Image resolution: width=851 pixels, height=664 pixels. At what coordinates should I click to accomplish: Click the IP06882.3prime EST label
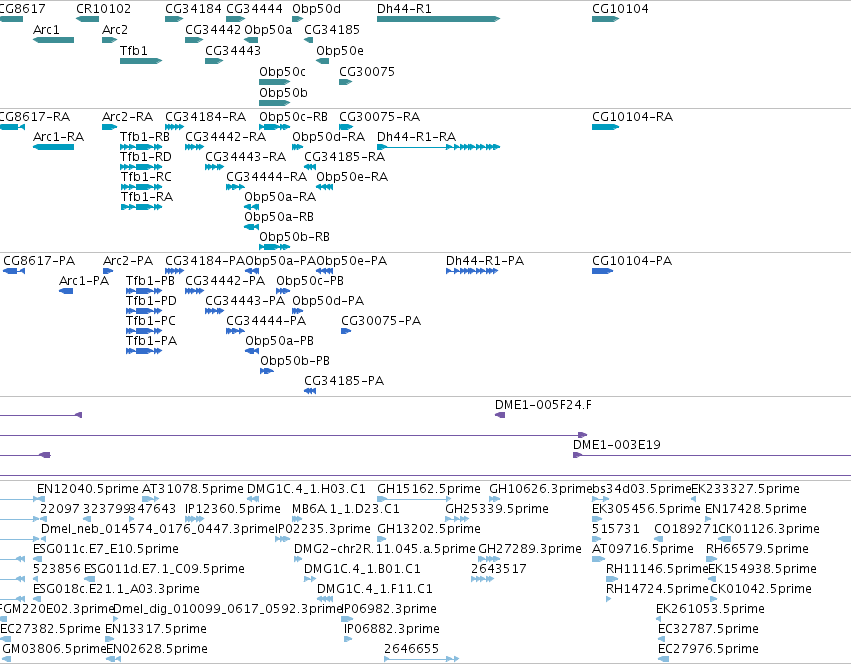point(391,630)
